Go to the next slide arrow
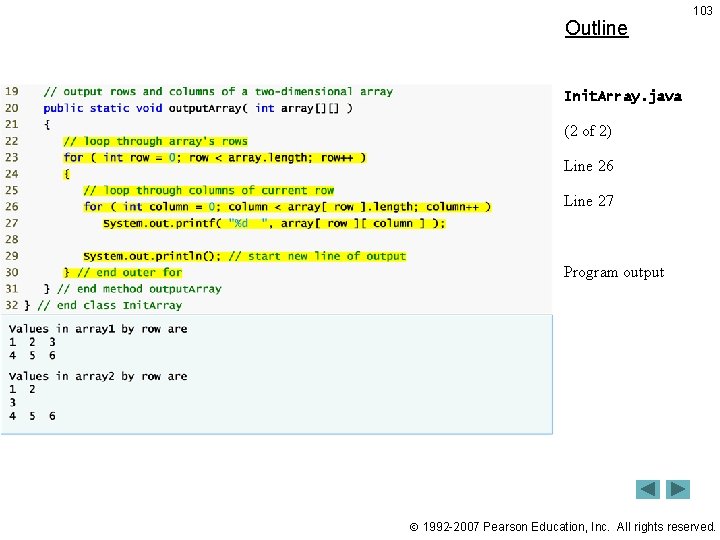 point(678,489)
